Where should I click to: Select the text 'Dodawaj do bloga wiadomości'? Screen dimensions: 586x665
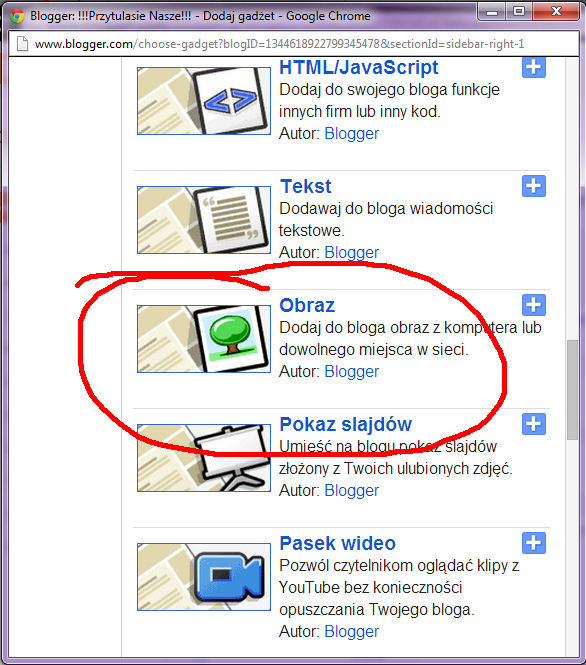pos(386,209)
